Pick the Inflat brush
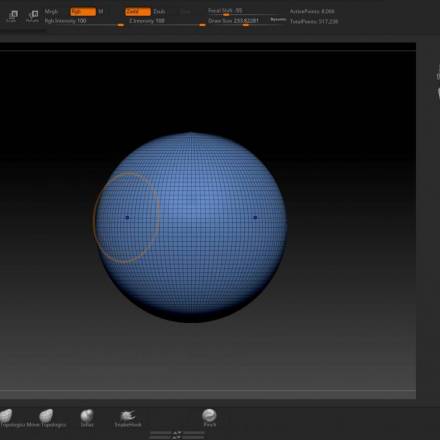 (x=87, y=418)
